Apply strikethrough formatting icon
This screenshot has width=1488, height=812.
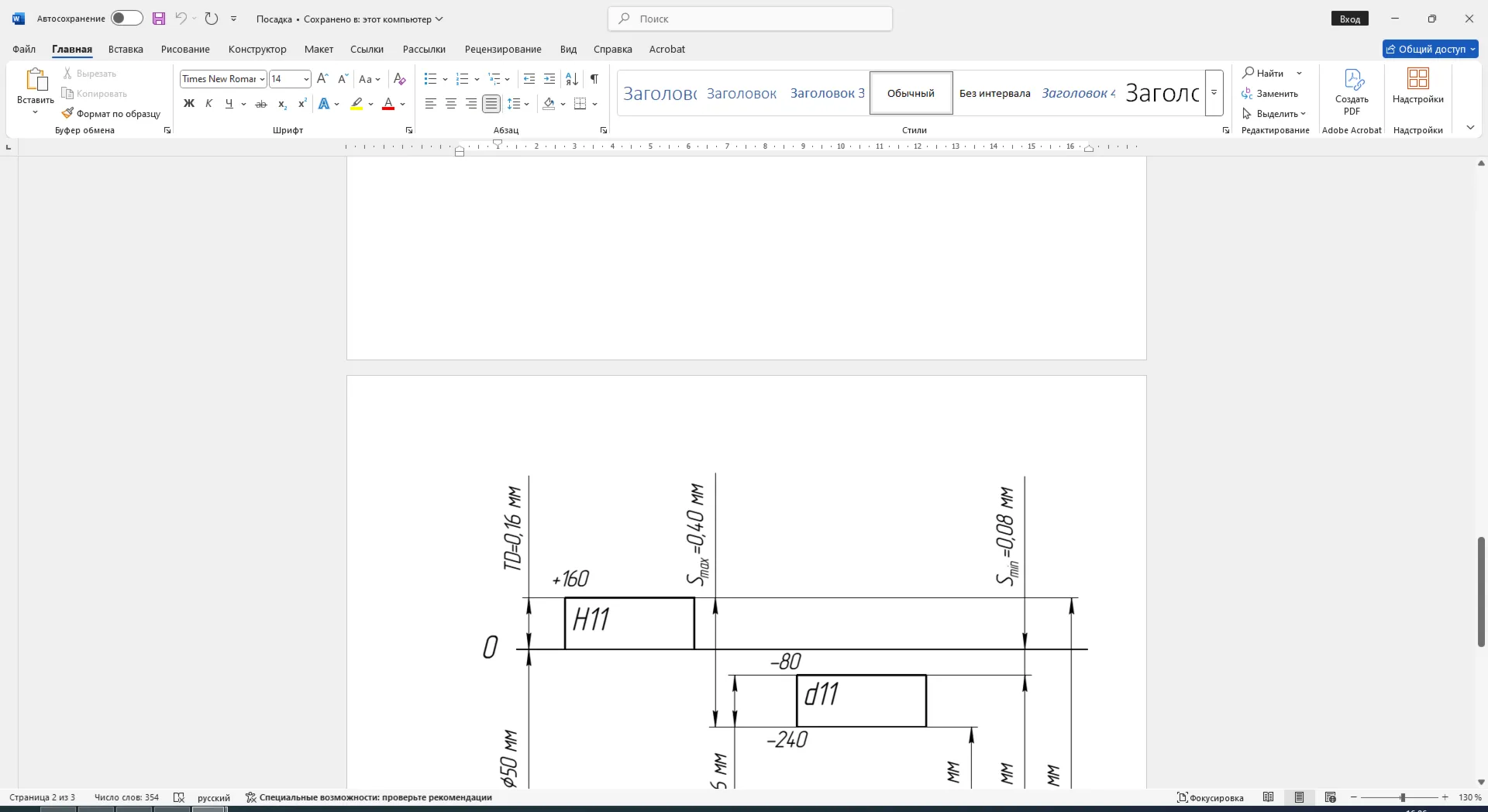pyautogui.click(x=261, y=104)
